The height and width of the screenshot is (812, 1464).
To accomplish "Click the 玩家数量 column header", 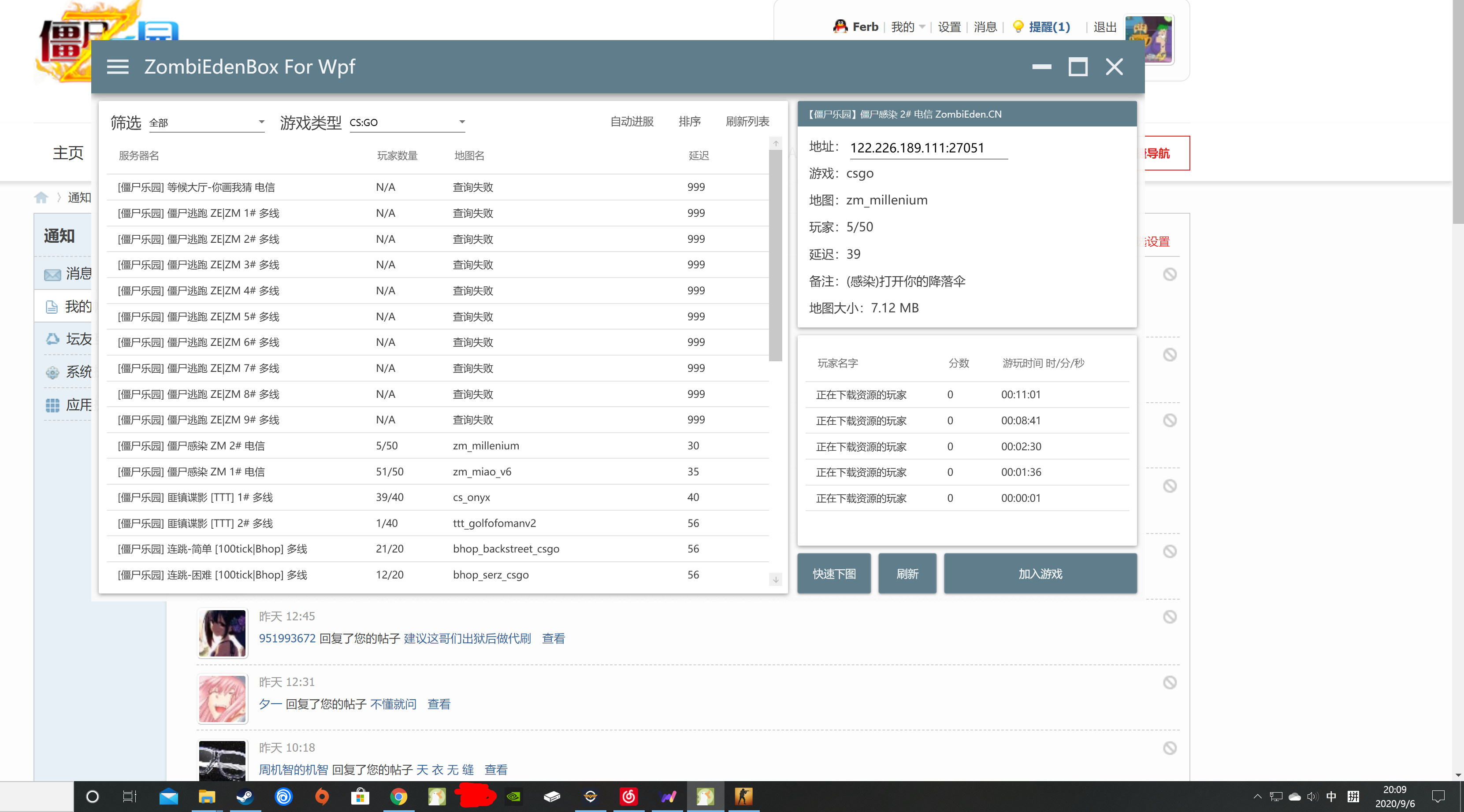I will pyautogui.click(x=397, y=156).
